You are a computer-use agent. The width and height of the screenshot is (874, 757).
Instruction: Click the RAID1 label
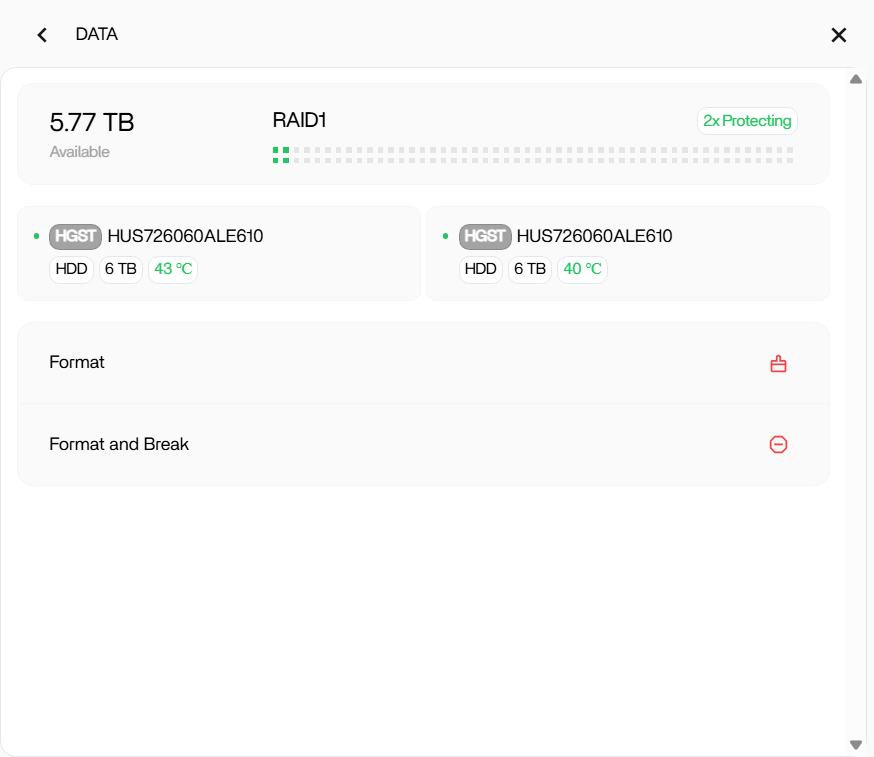tap(299, 121)
